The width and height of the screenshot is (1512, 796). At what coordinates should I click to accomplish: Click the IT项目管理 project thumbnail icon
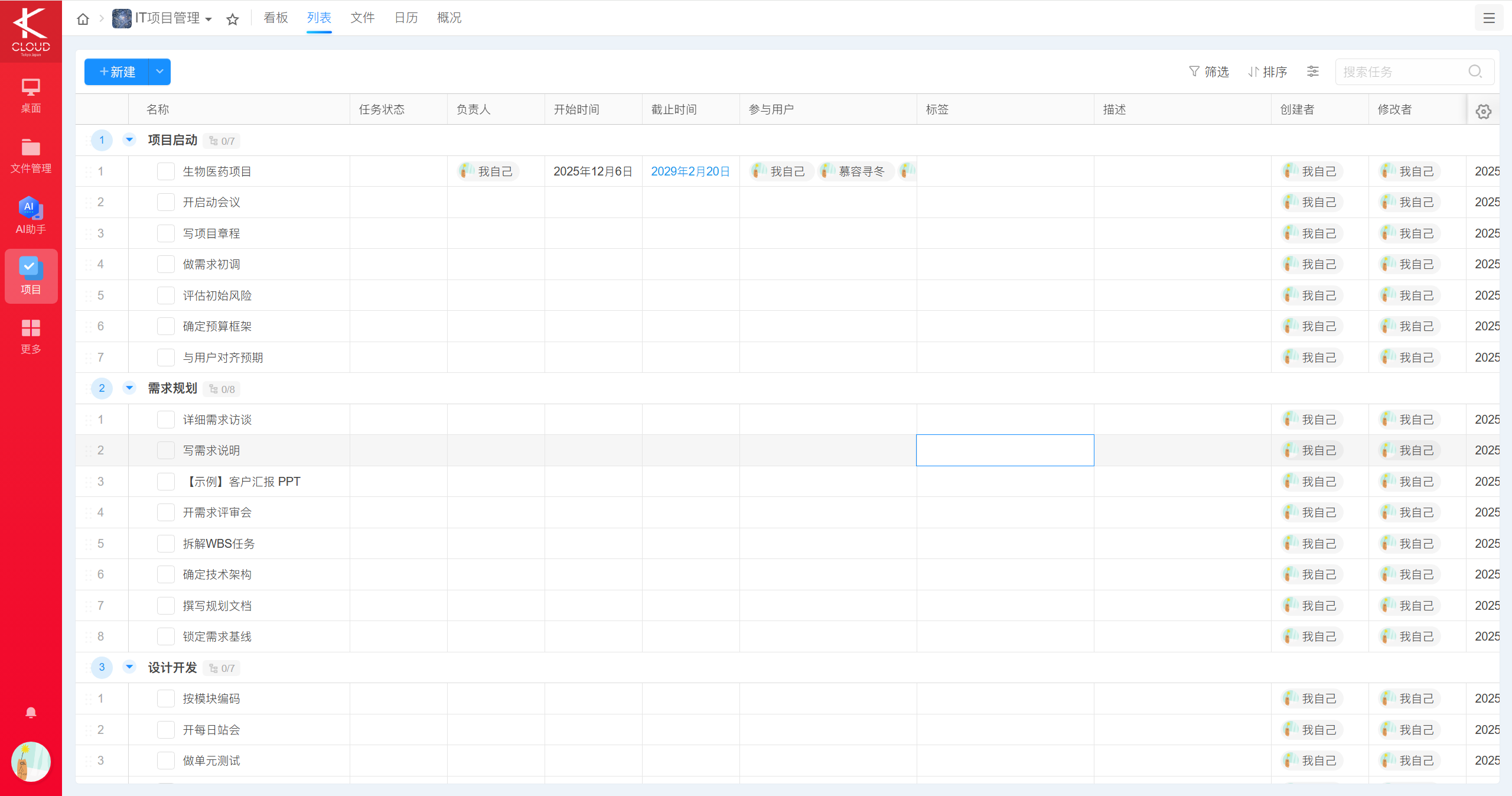[122, 18]
